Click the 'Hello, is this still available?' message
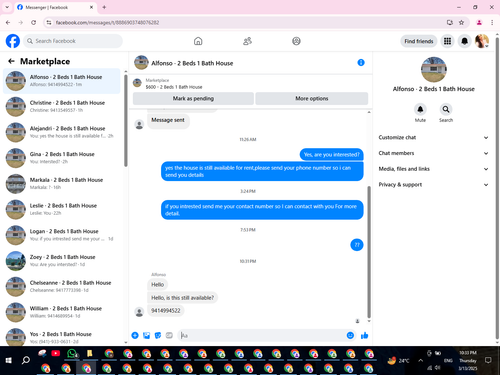This screenshot has width=500, height=375. coord(182,297)
